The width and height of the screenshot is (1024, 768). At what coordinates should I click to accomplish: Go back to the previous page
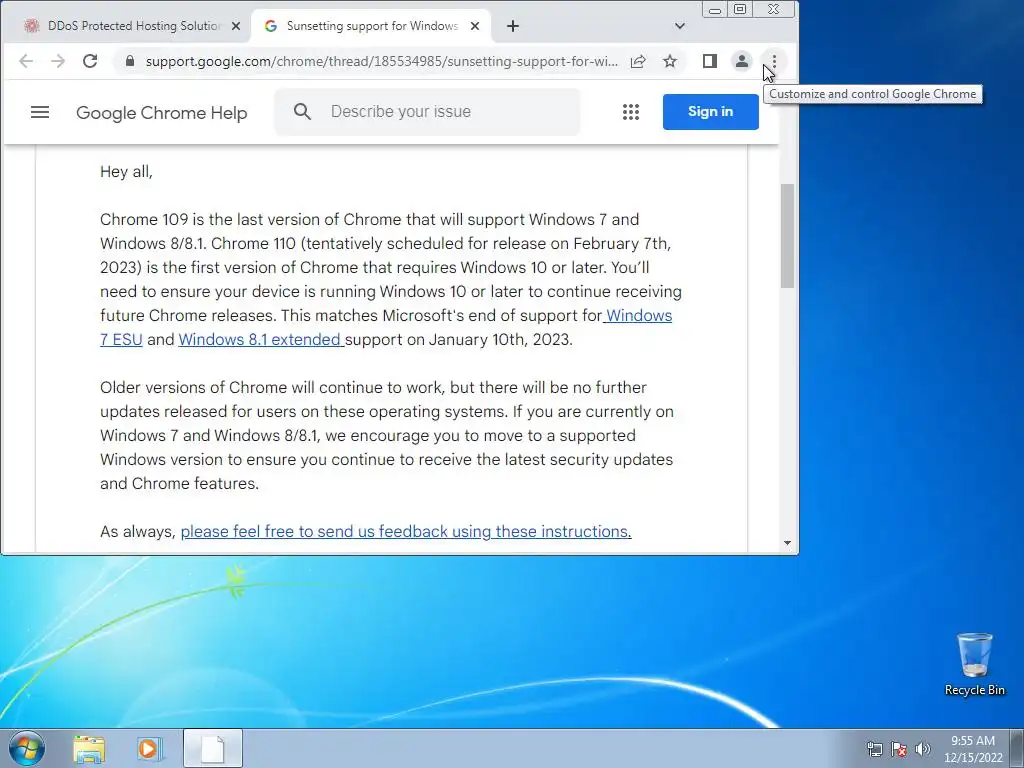[26, 61]
